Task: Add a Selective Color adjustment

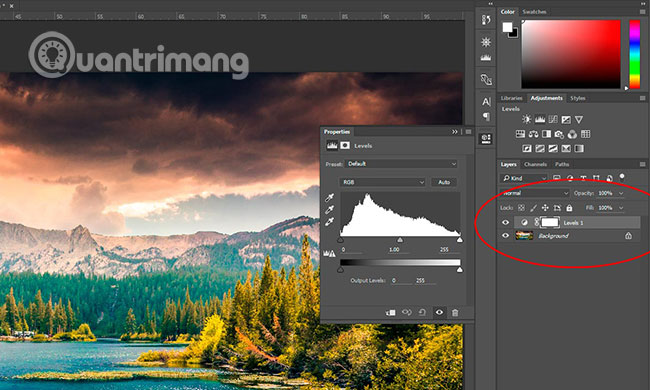Action: (566, 148)
